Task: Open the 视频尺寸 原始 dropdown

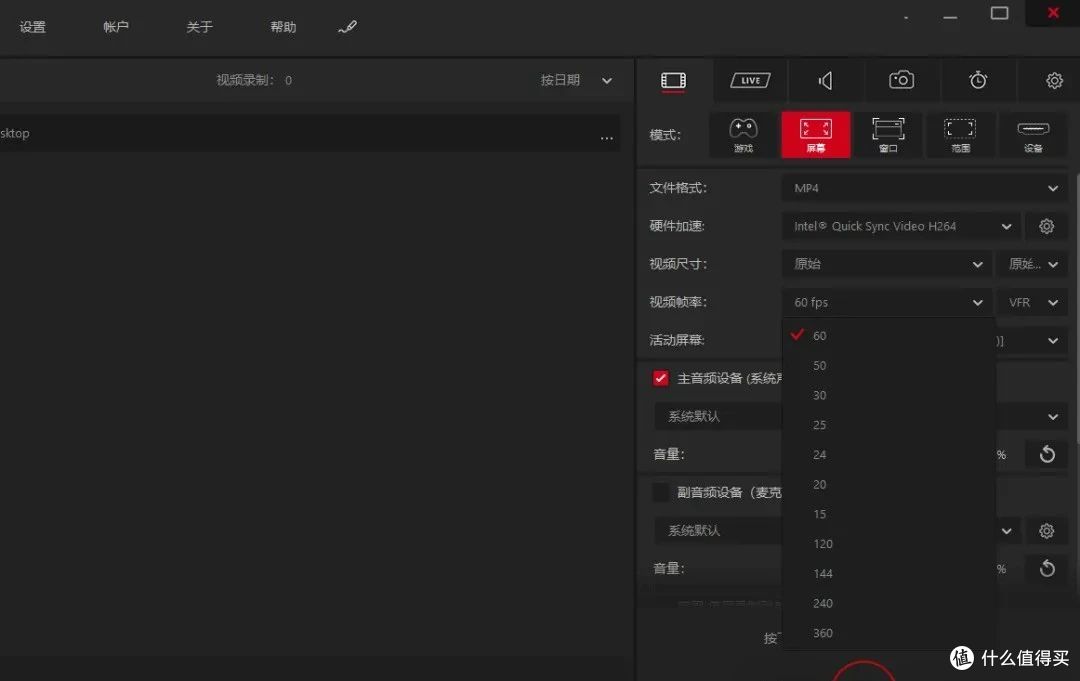Action: pyautogui.click(x=886, y=264)
